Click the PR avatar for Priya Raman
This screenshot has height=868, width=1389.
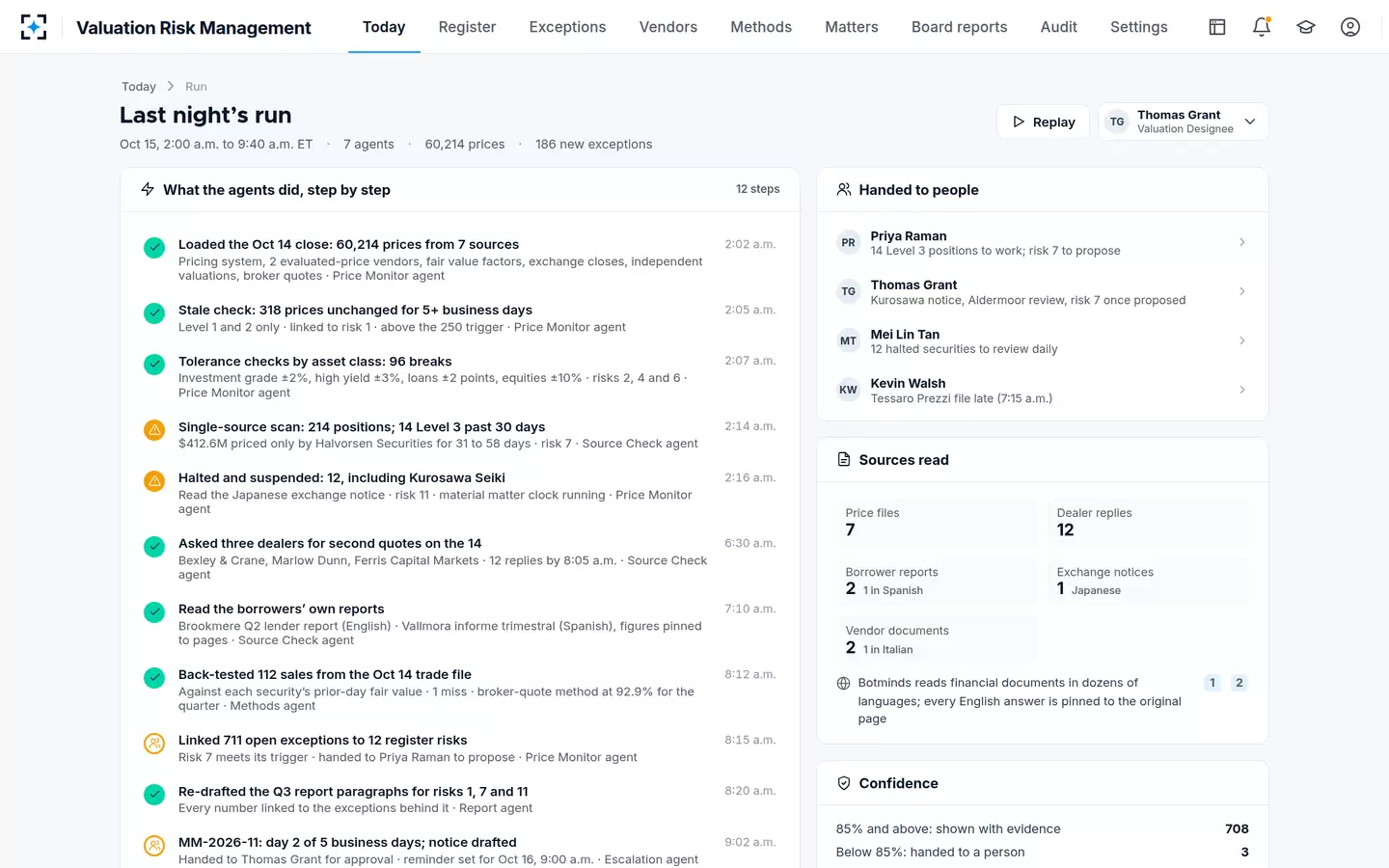tap(848, 243)
